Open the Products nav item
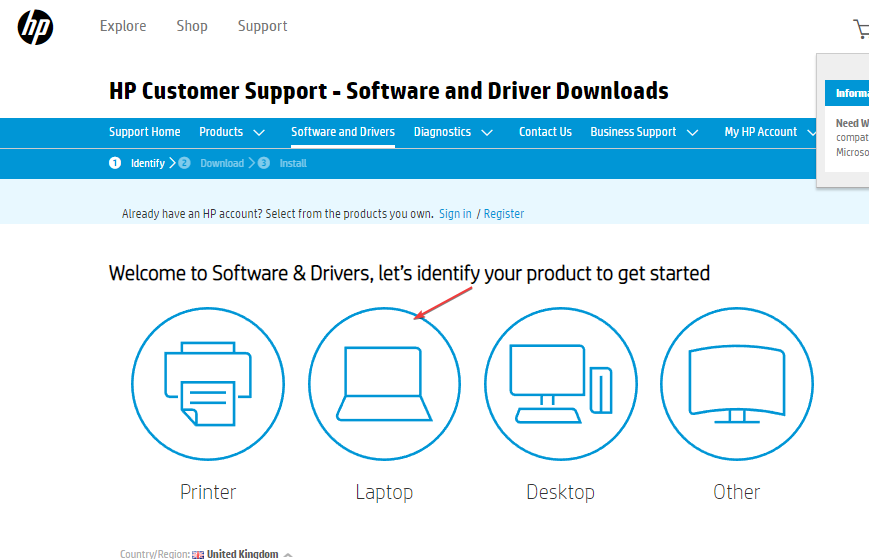 pyautogui.click(x=221, y=132)
